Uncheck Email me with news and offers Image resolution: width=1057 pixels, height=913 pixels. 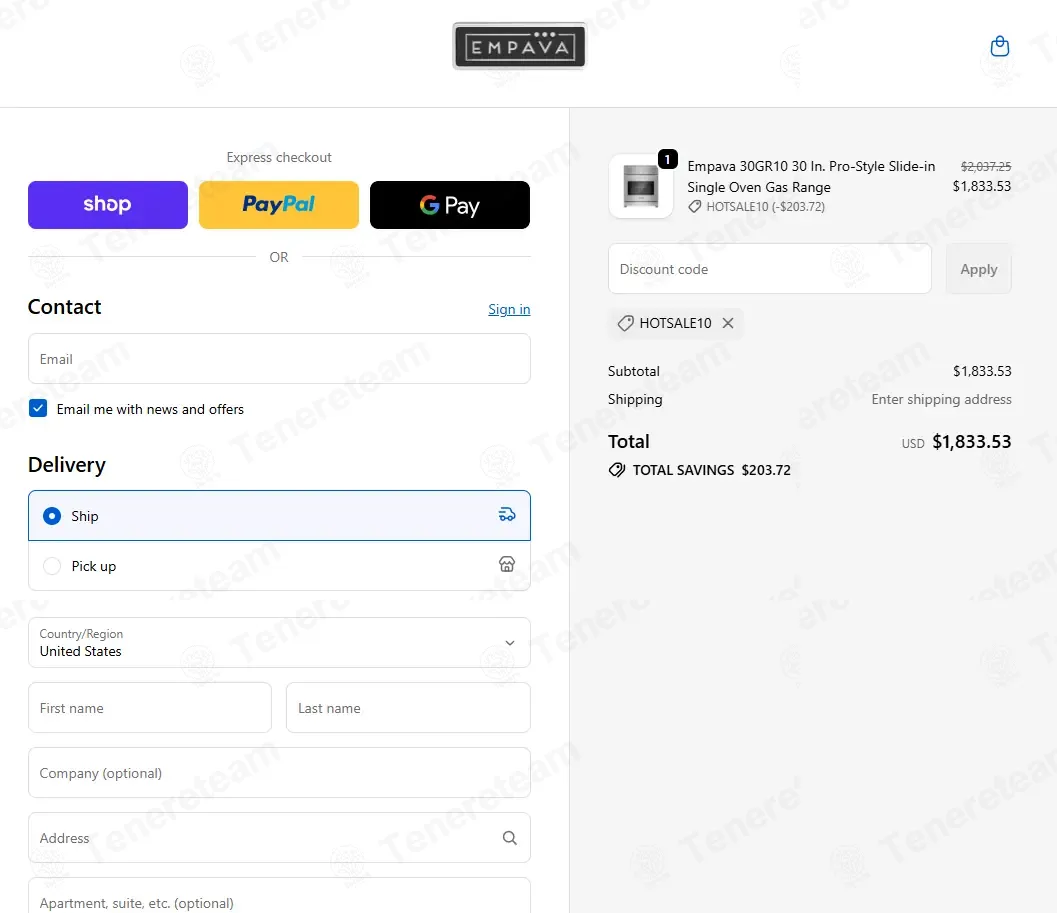point(38,409)
